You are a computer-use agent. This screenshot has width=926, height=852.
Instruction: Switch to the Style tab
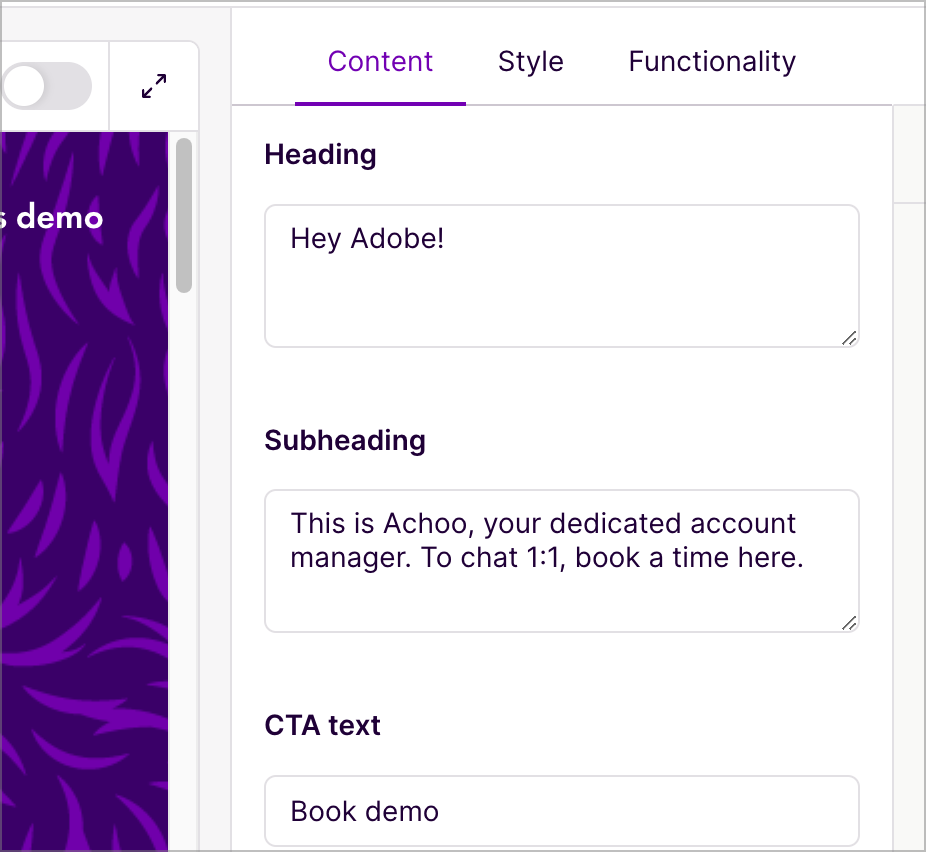[530, 61]
